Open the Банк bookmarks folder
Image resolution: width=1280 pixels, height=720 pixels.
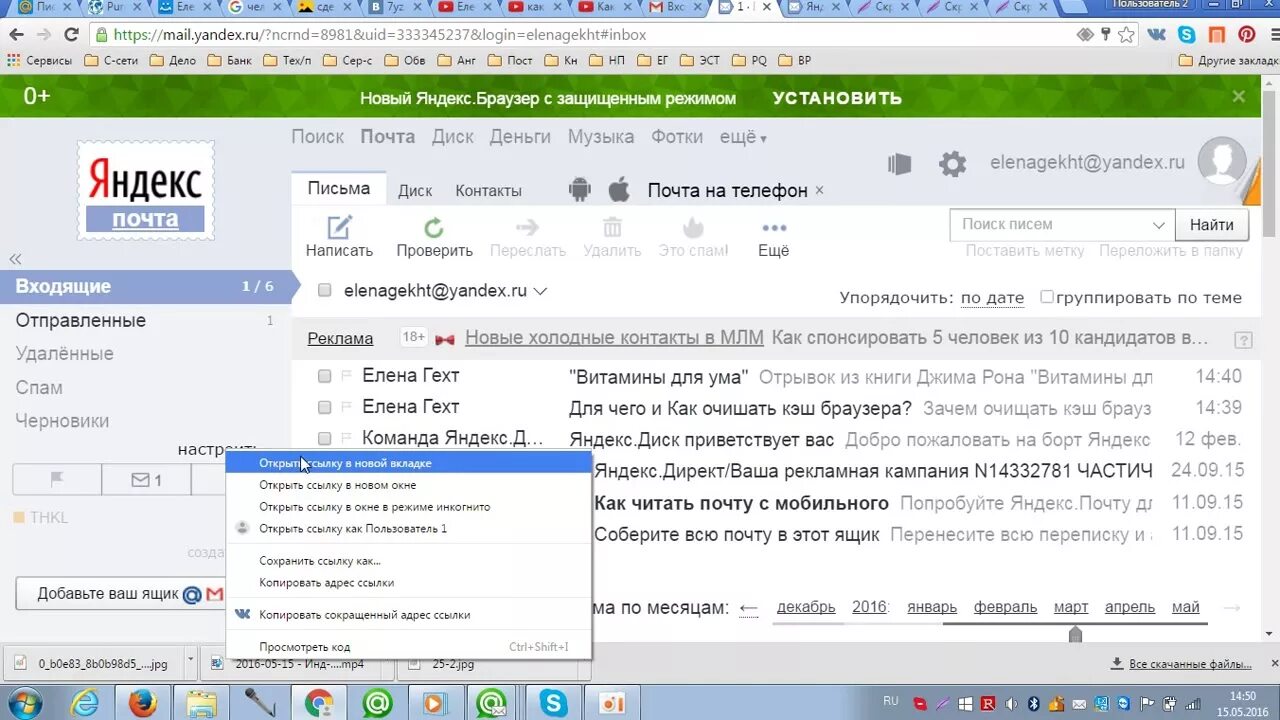[x=230, y=60]
